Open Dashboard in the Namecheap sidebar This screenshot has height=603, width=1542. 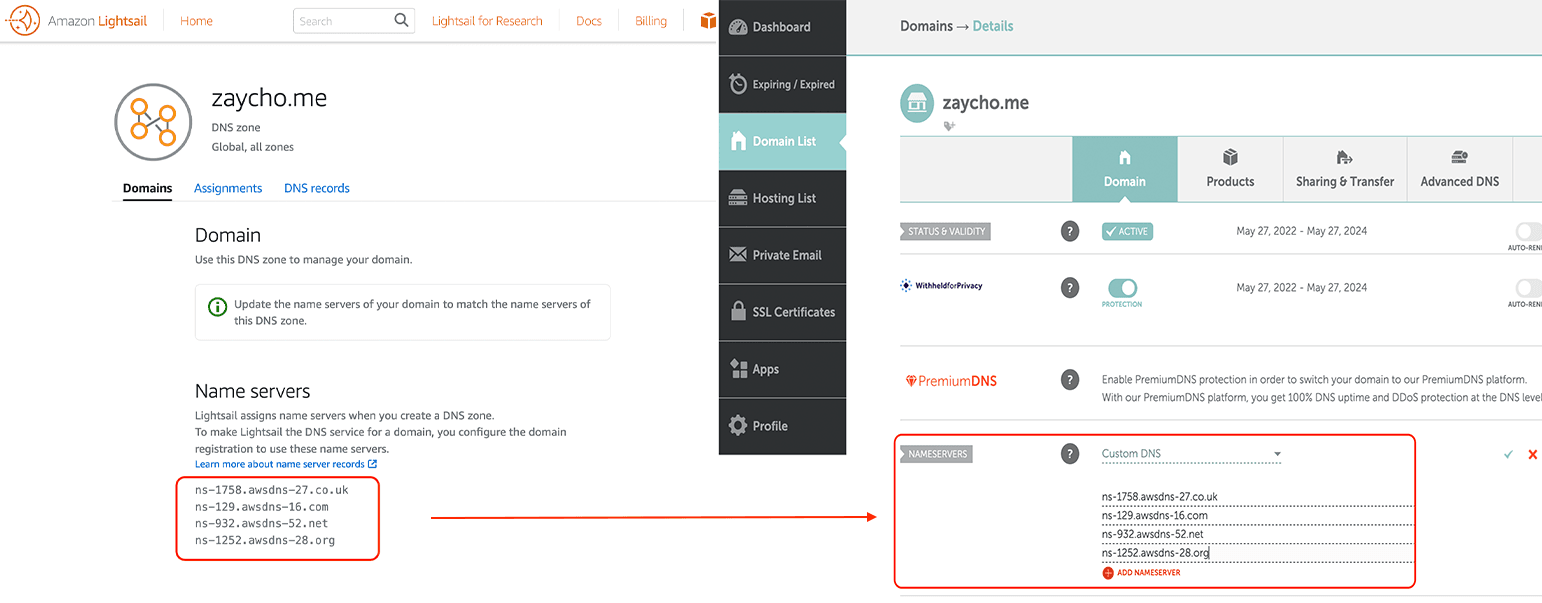[782, 27]
